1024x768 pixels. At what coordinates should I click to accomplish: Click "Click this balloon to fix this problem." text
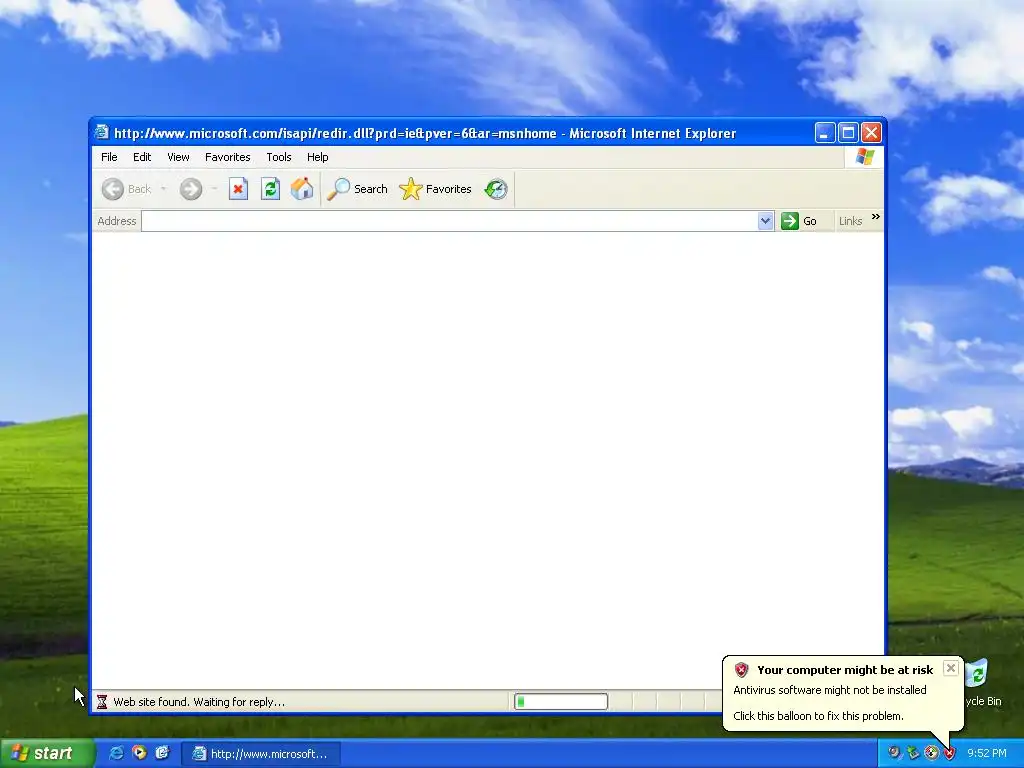pos(818,716)
